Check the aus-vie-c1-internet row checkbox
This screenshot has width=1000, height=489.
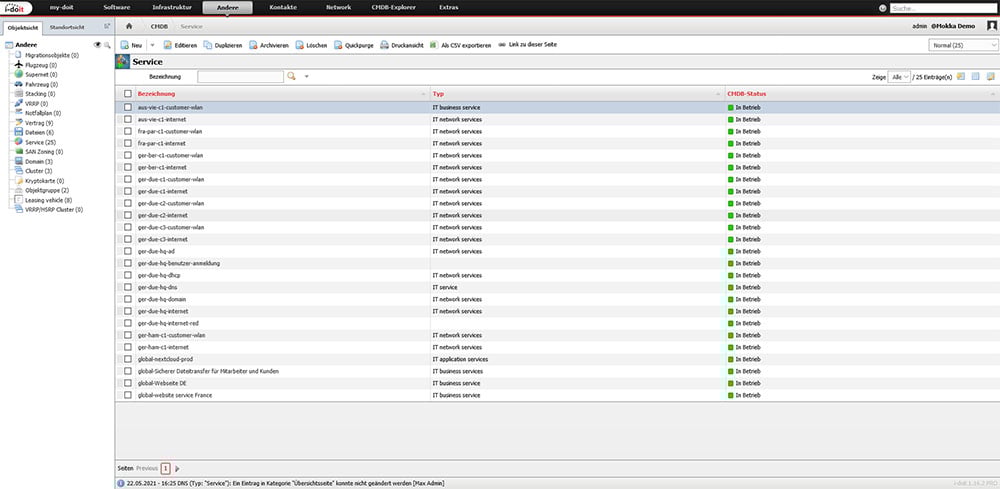(128, 119)
